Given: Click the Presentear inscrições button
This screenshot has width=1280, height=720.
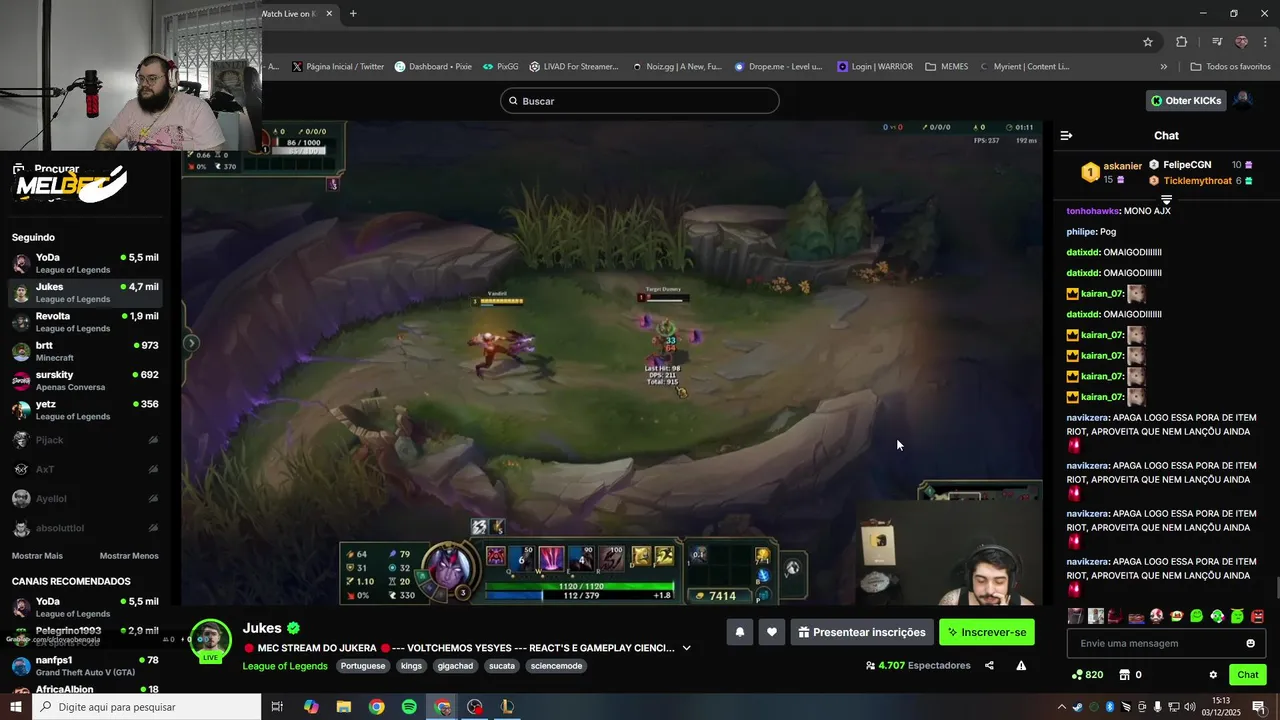Looking at the screenshot, I should click(x=861, y=632).
